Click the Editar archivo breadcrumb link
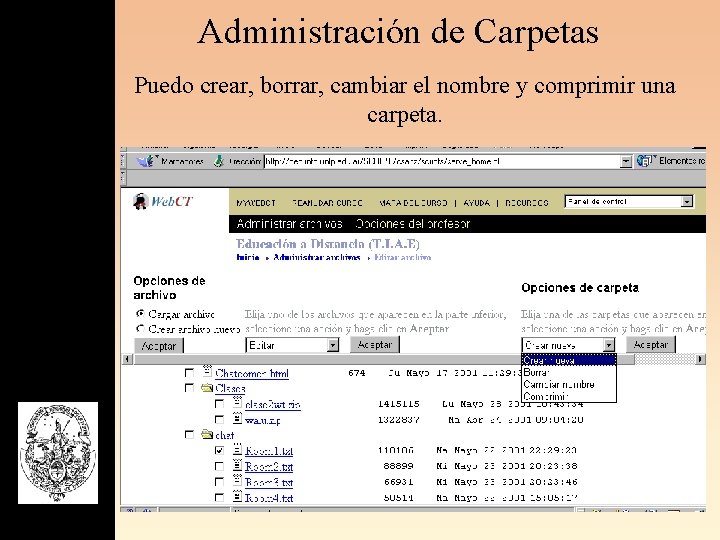This screenshot has width=720, height=540. (402, 257)
